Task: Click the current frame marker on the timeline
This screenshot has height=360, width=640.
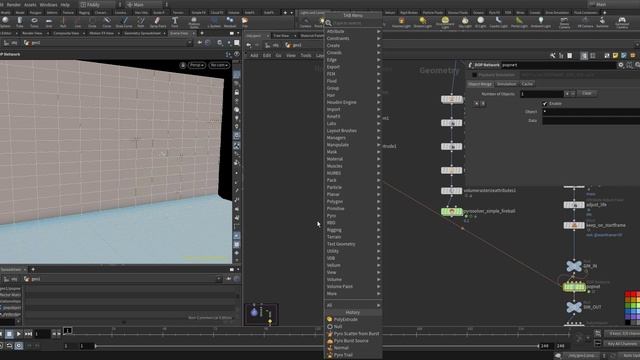Action: point(68,330)
